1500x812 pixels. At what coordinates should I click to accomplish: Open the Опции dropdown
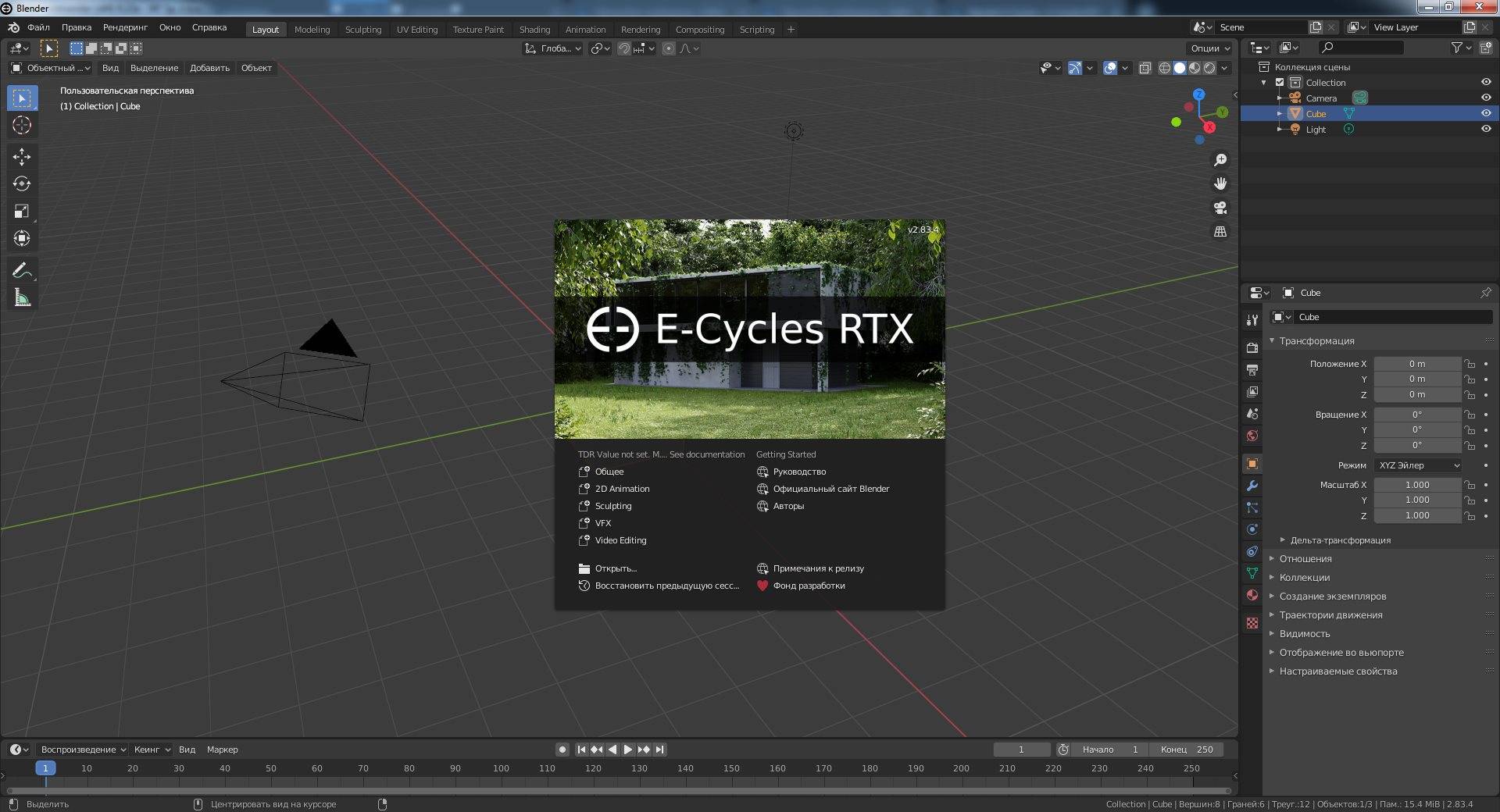coord(1210,48)
